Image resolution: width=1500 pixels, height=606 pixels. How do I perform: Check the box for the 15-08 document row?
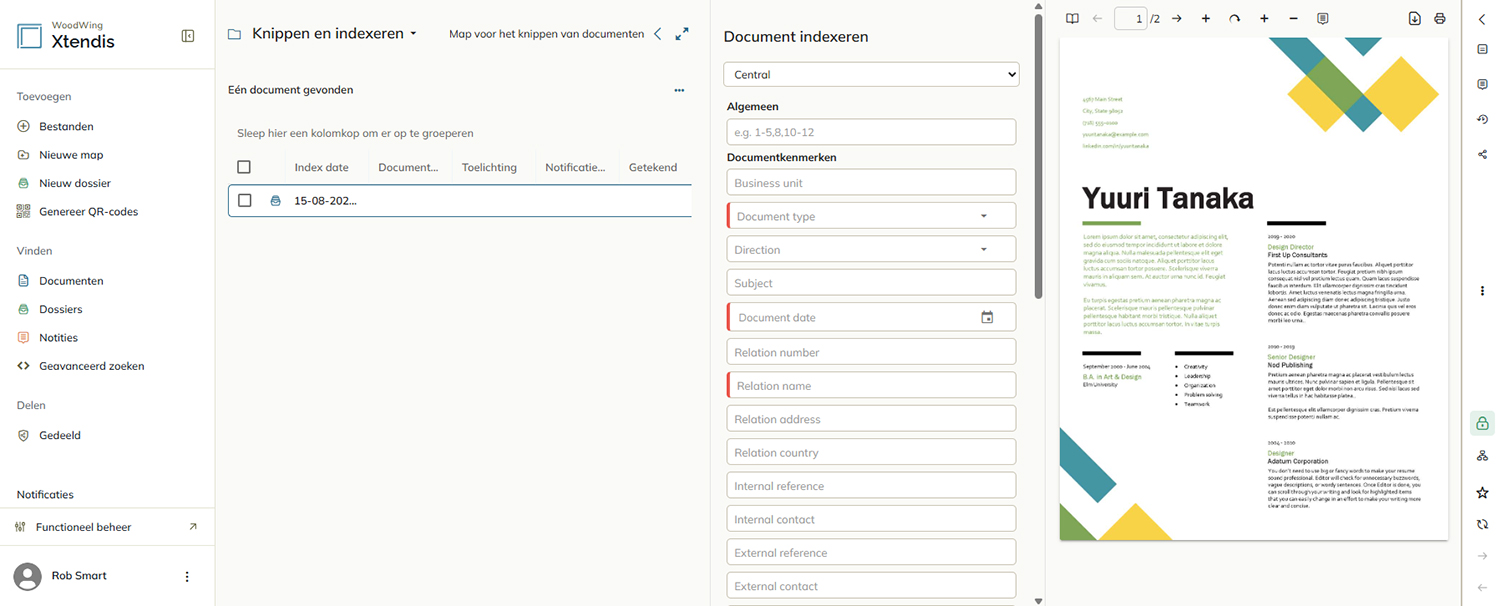(244, 200)
